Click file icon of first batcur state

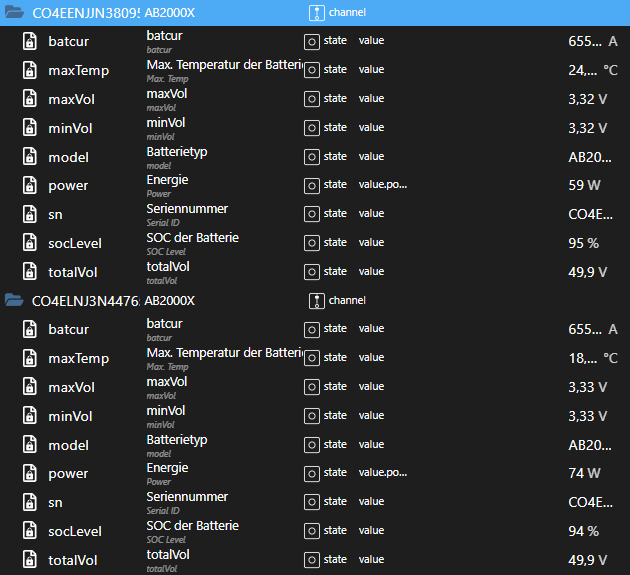point(30,41)
